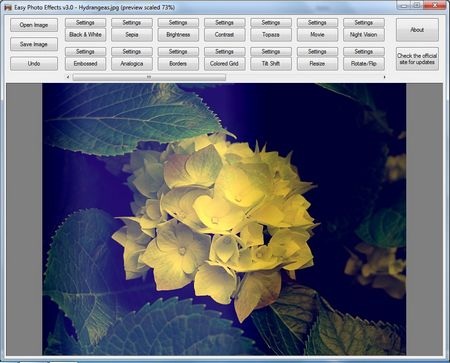Apply the Colored Grid effect
Screen dimensions: 450x363
click(x=224, y=64)
